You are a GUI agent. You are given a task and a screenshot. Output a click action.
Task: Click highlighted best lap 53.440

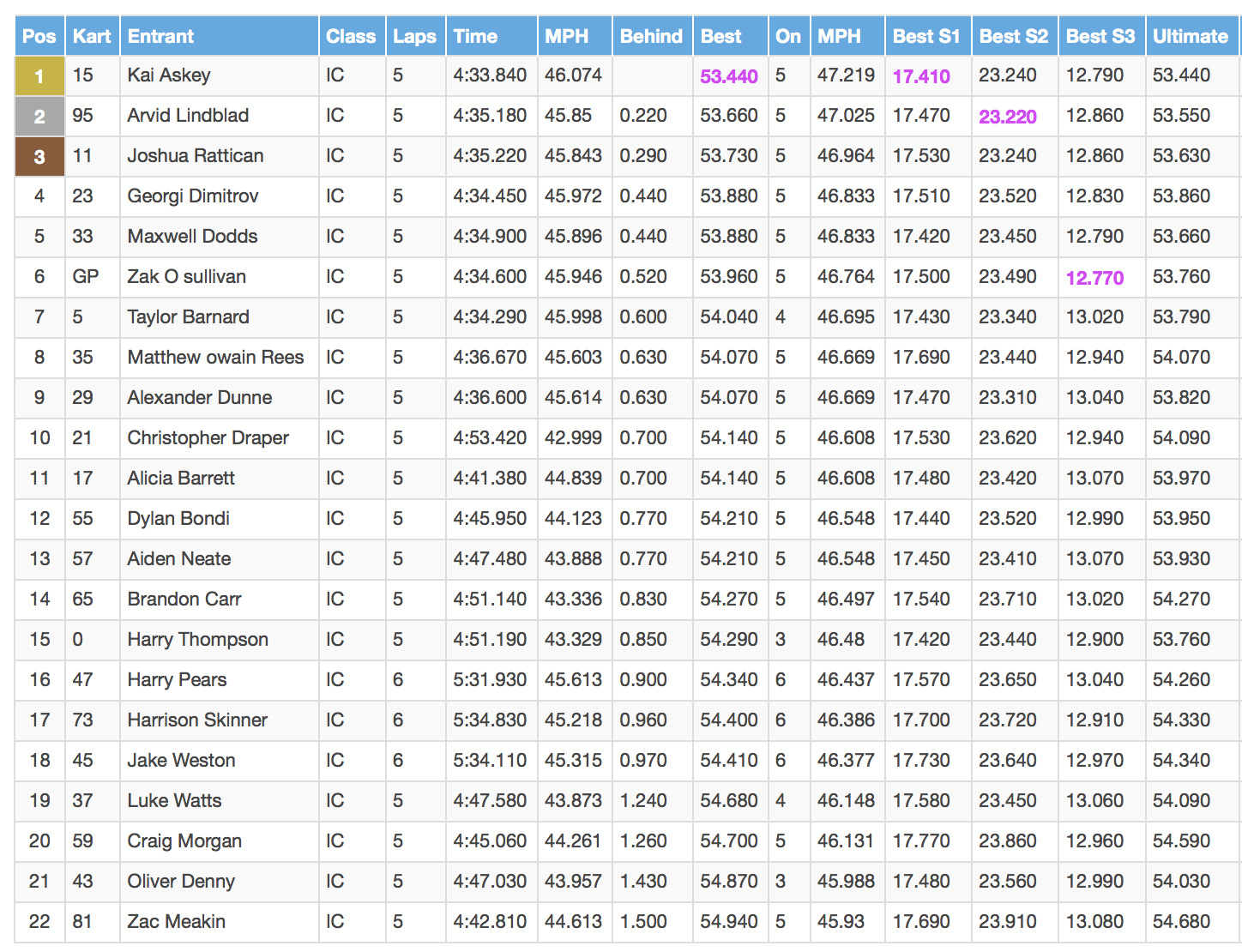coord(729,76)
